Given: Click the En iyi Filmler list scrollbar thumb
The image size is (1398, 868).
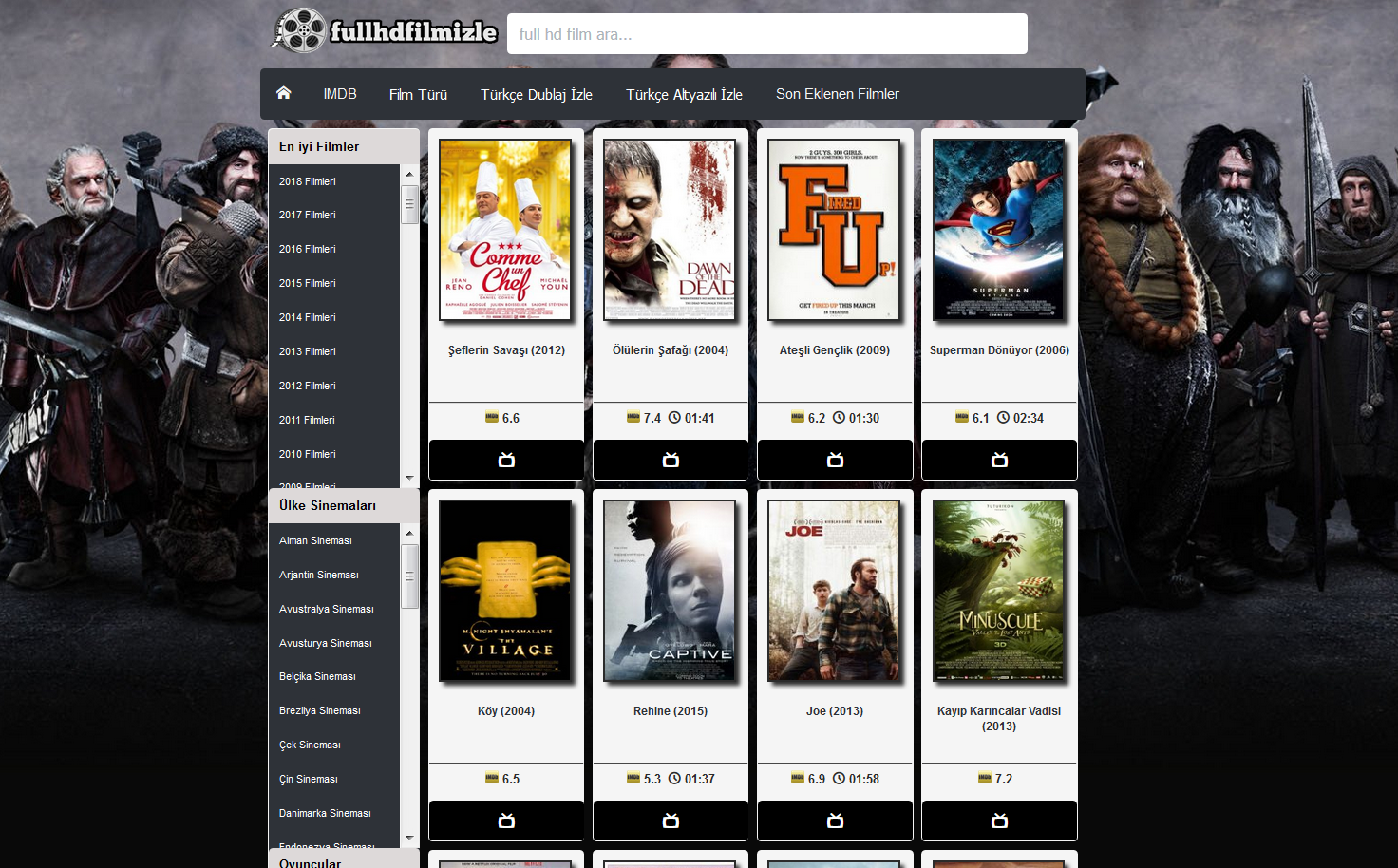Looking at the screenshot, I should (x=409, y=204).
